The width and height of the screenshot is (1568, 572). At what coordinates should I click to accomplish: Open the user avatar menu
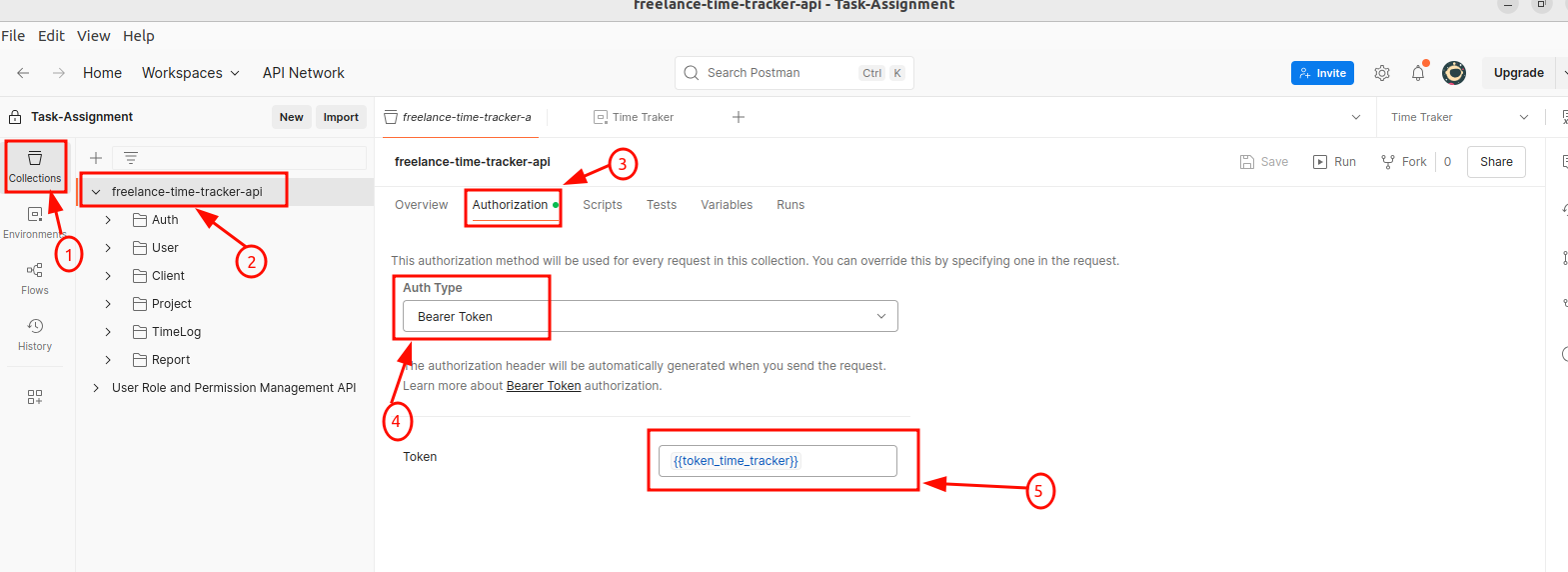tap(1454, 73)
